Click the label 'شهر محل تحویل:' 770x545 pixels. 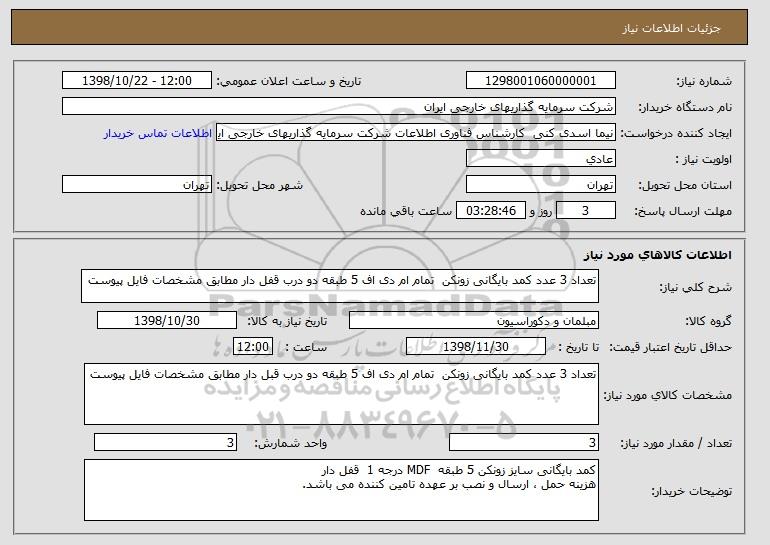click(x=260, y=185)
